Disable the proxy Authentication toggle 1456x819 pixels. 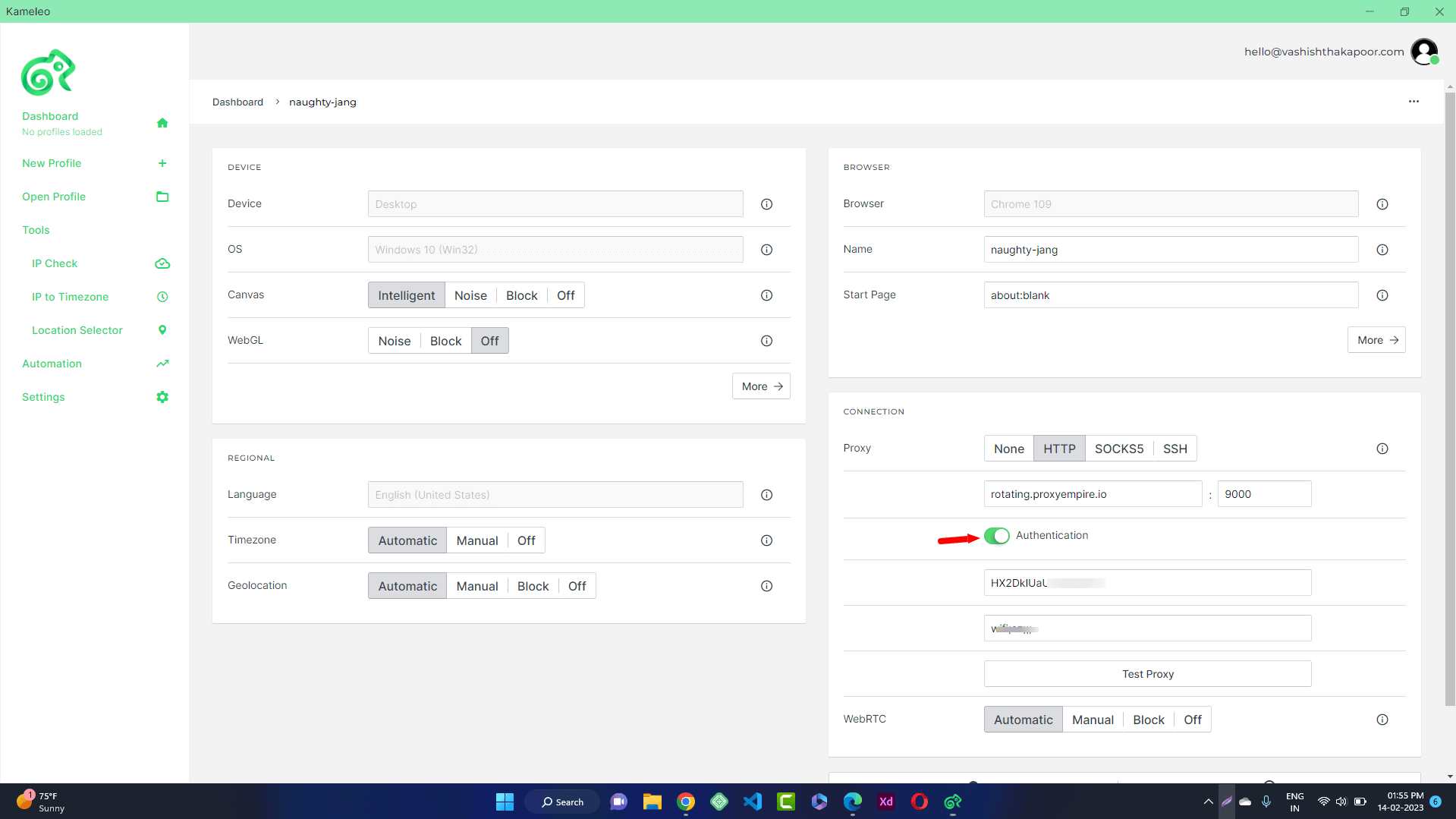point(996,536)
